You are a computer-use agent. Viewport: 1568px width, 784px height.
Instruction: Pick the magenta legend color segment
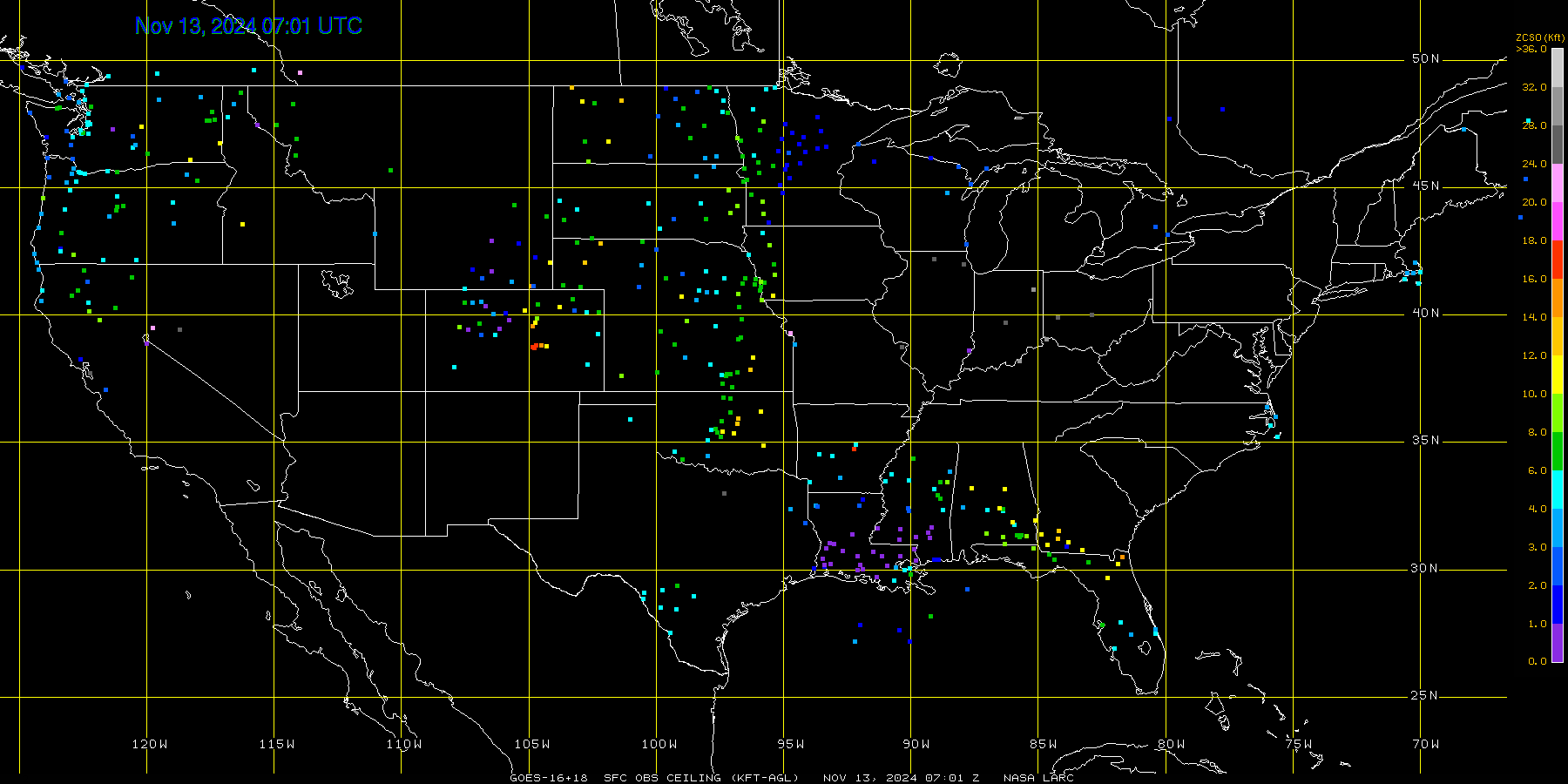pyautogui.click(x=1558, y=221)
